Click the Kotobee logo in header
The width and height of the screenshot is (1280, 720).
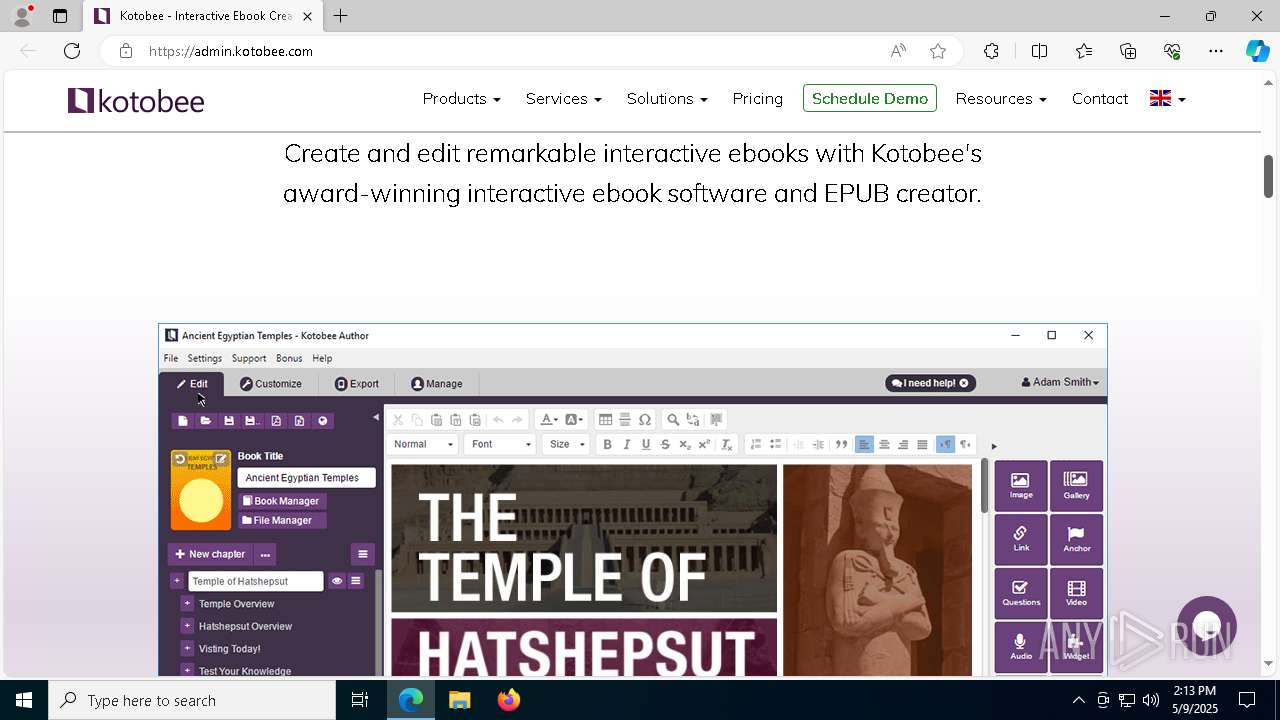coord(136,100)
